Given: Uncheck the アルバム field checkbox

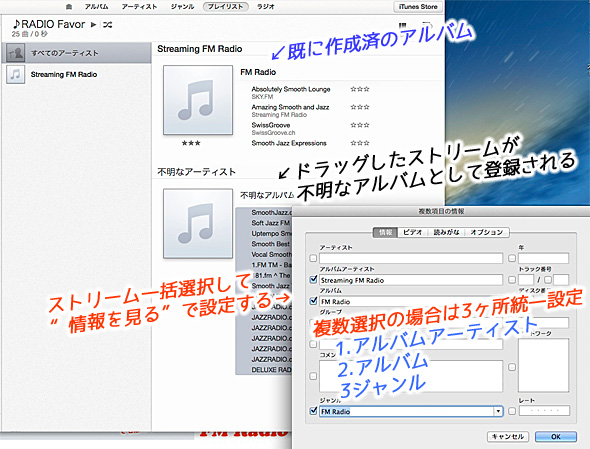Looking at the screenshot, I should click(313, 301).
